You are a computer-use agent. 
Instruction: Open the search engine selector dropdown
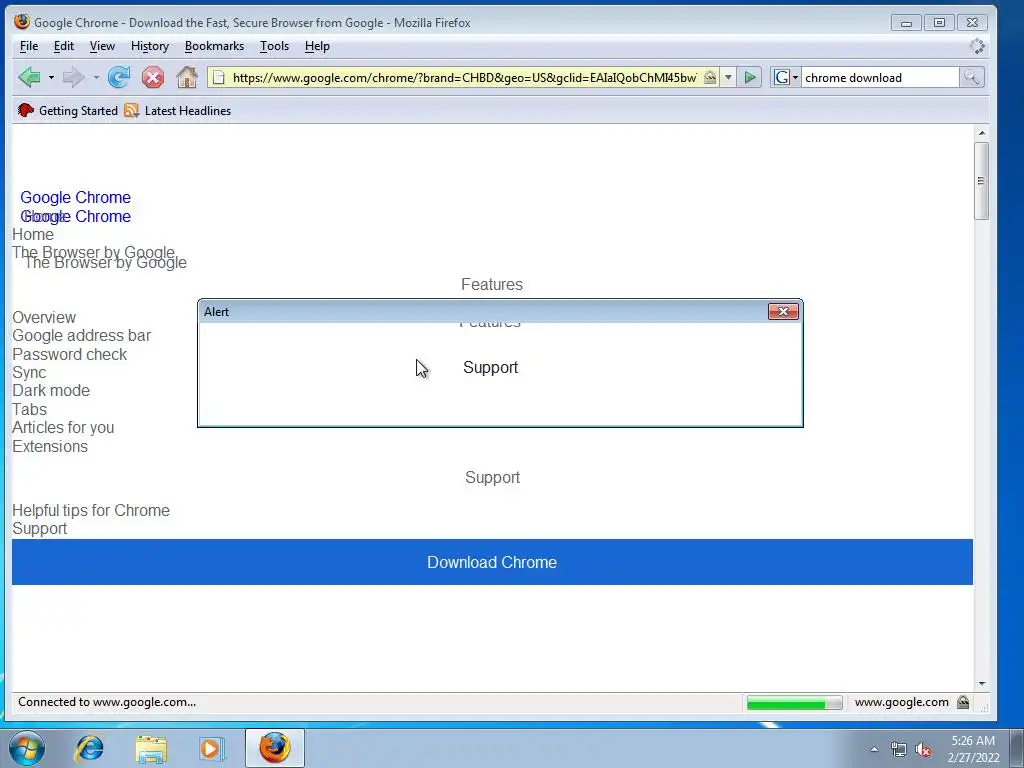pos(795,78)
